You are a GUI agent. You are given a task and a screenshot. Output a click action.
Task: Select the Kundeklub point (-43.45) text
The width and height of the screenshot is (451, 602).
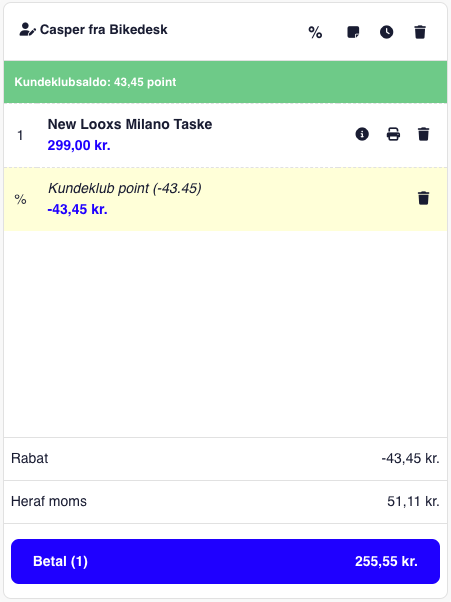coord(125,189)
